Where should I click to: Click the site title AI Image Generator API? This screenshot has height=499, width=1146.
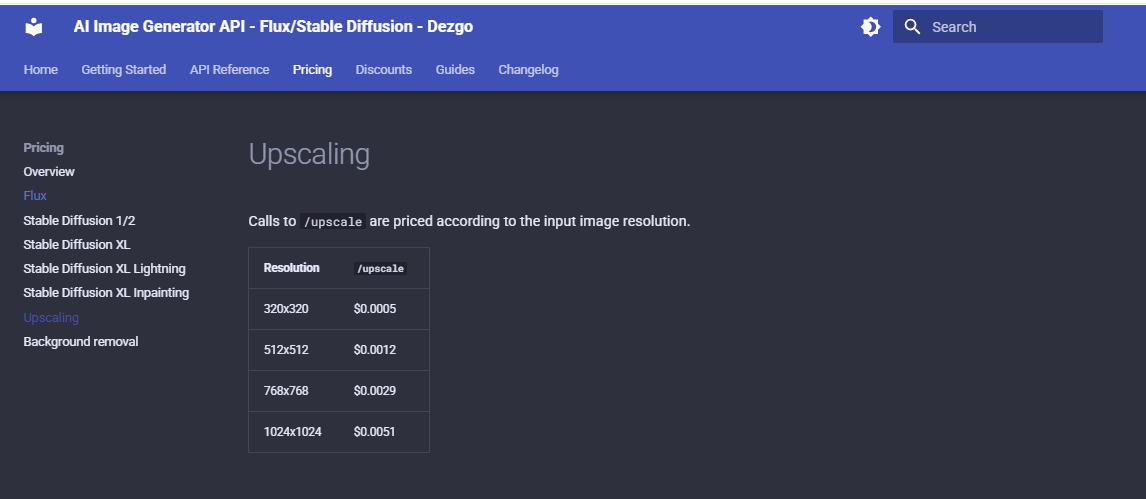click(x=273, y=27)
